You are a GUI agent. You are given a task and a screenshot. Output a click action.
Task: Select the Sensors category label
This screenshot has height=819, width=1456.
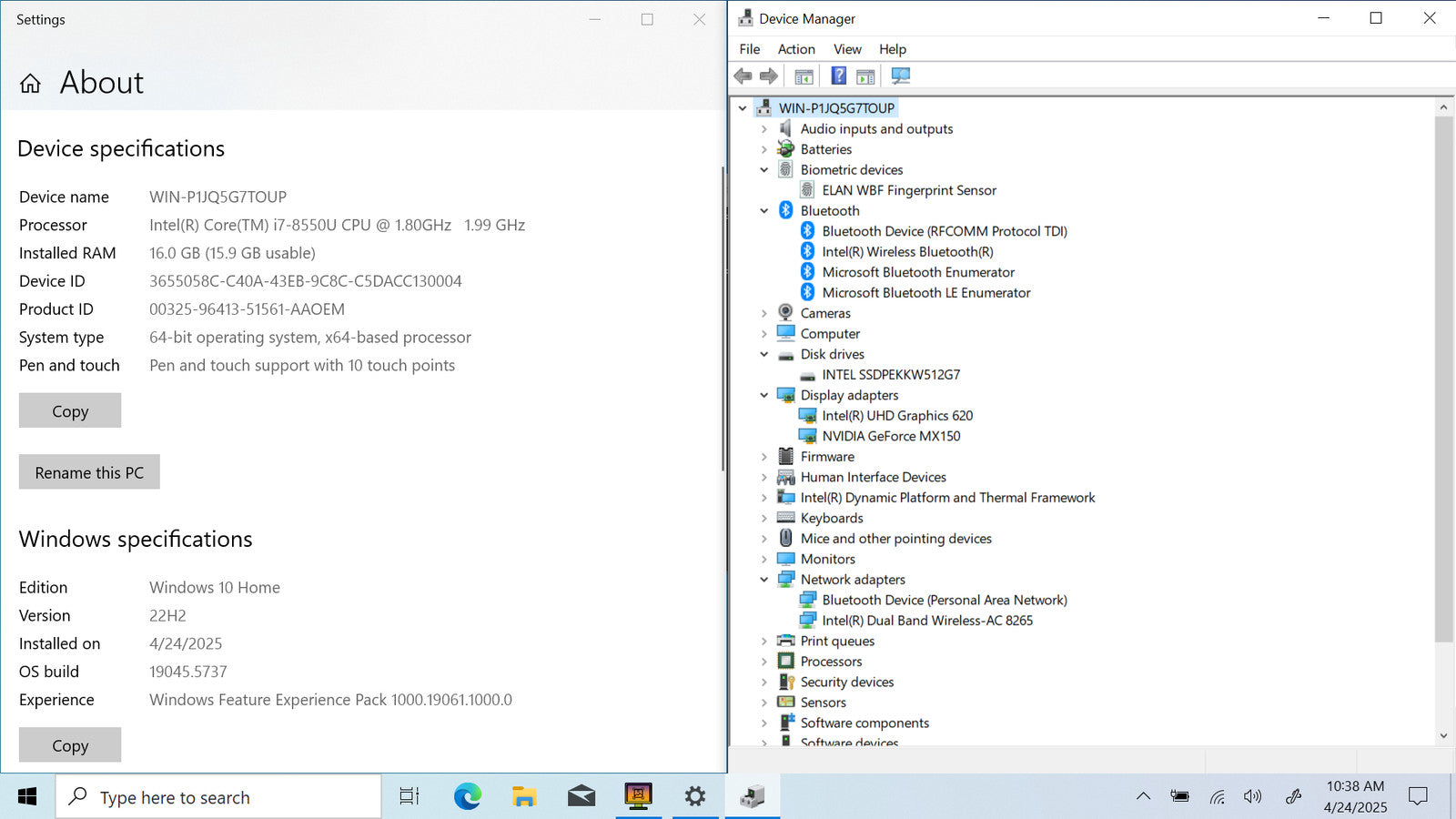coord(824,703)
